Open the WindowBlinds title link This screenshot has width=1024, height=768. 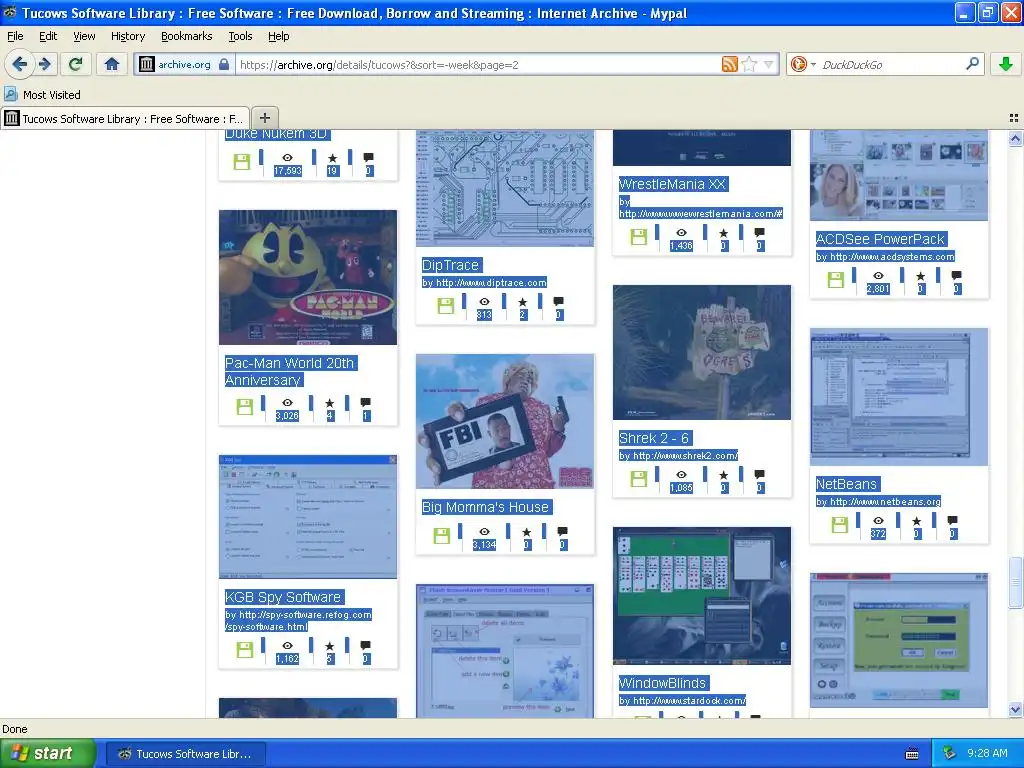pos(662,683)
